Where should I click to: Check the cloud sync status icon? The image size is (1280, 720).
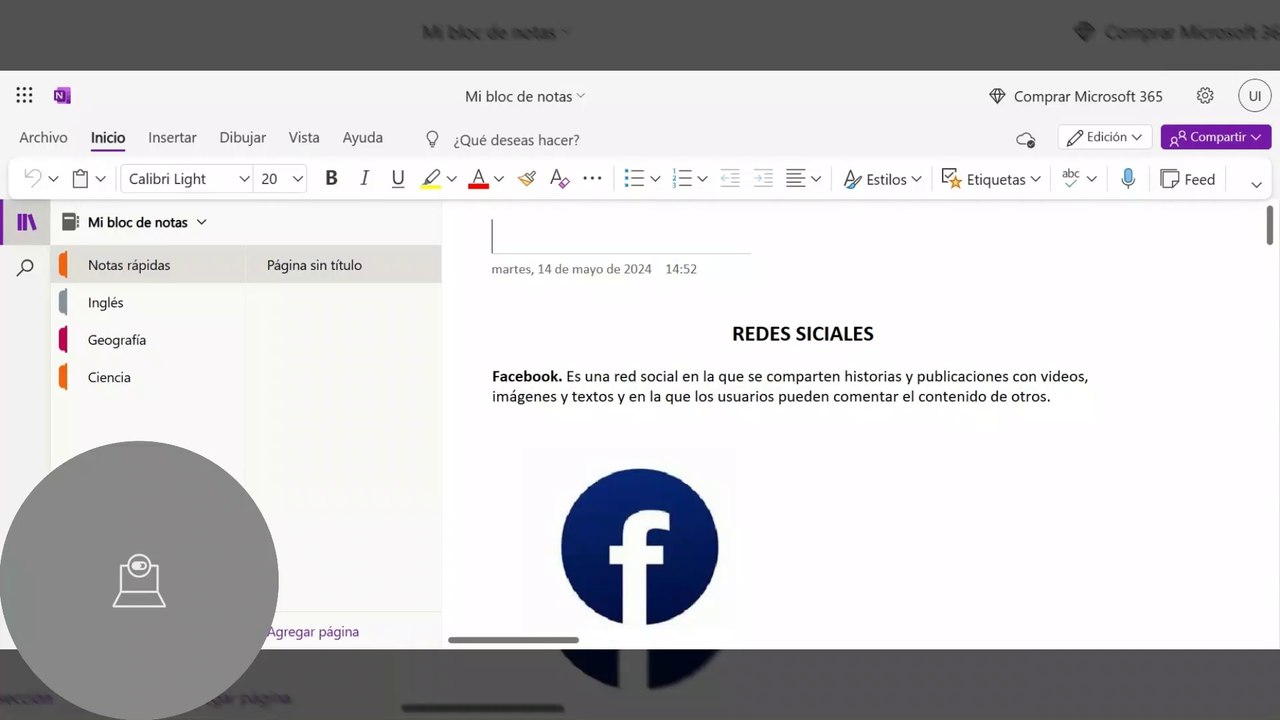click(1025, 139)
